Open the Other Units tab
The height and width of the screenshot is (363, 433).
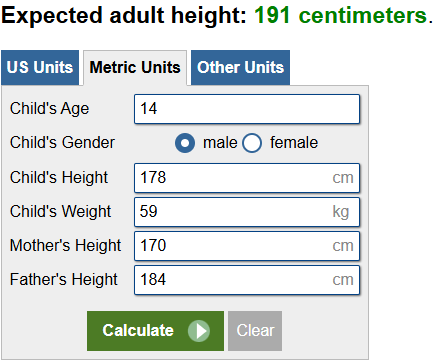click(x=240, y=68)
